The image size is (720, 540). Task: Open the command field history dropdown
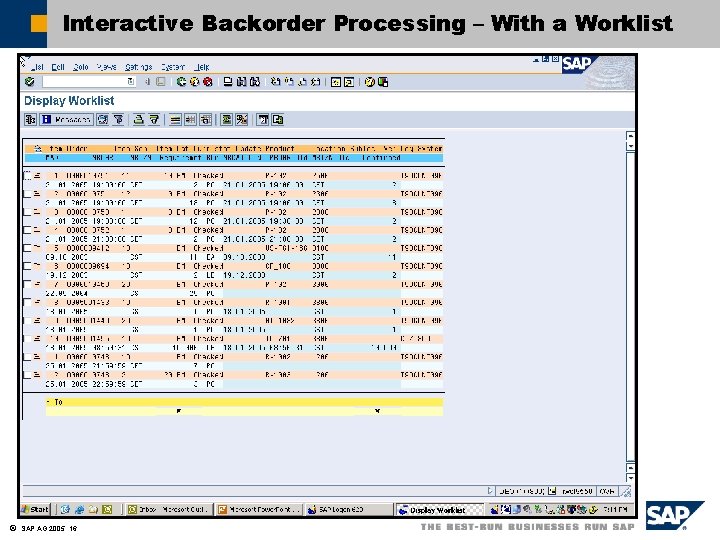(x=131, y=82)
